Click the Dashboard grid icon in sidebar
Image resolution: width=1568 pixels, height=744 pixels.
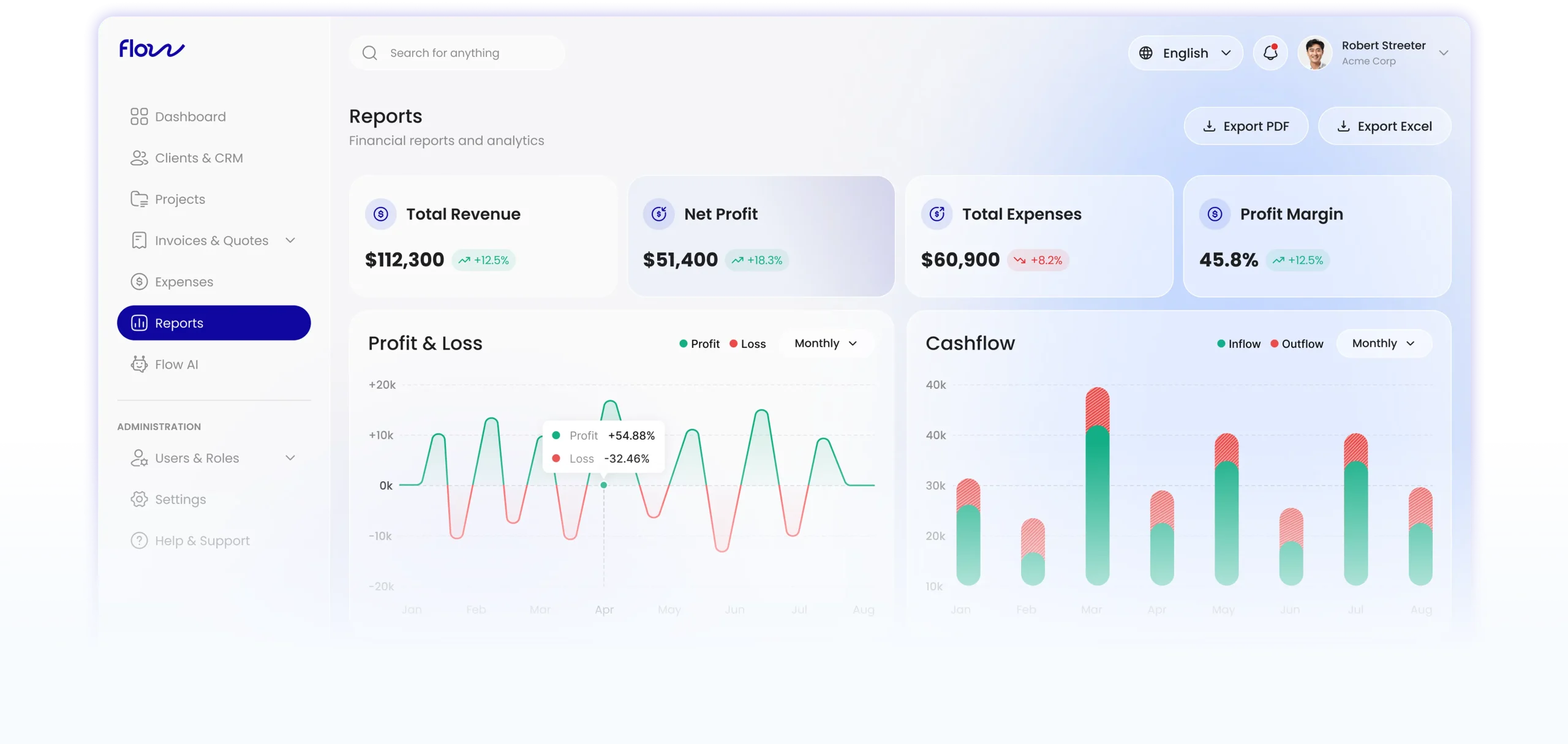tap(139, 116)
